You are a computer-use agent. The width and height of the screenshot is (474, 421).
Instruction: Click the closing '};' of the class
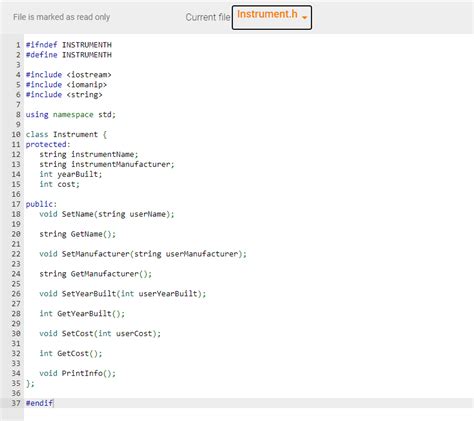point(30,383)
